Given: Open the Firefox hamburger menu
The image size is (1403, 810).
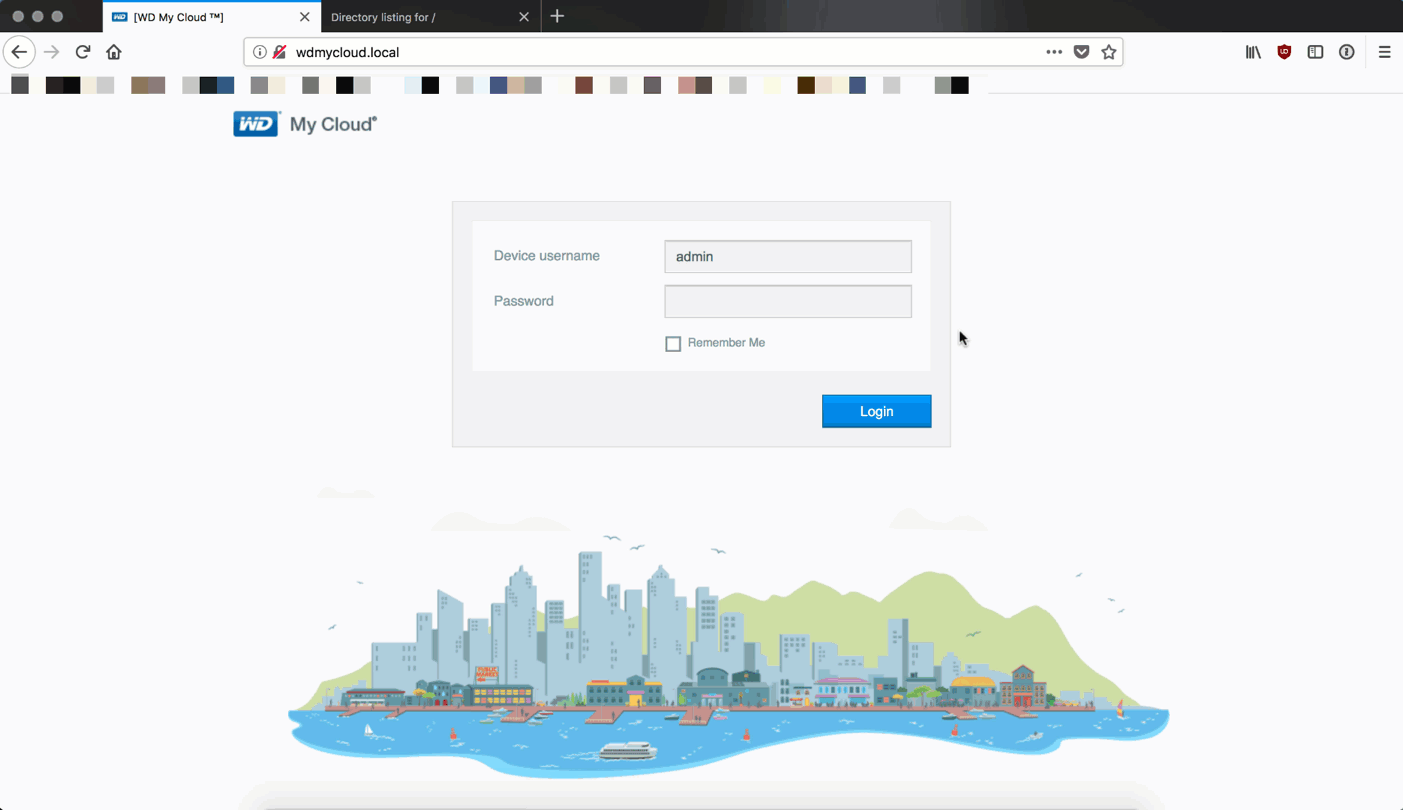Looking at the screenshot, I should click(1384, 52).
